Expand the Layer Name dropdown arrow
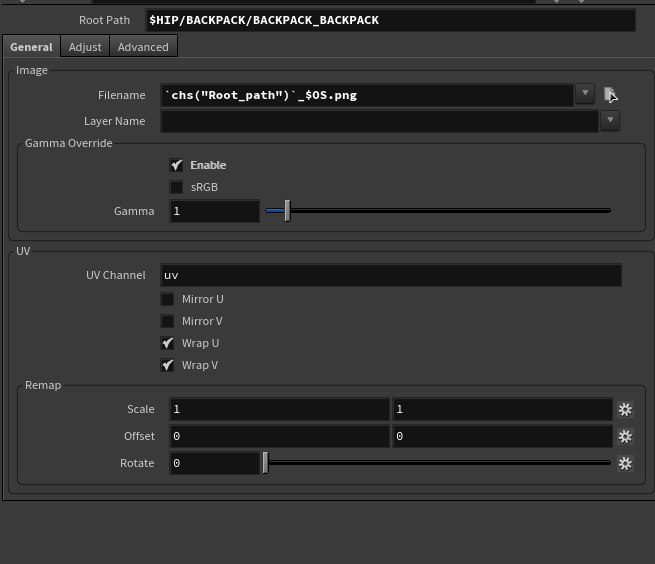This screenshot has width=655, height=564. pos(610,120)
